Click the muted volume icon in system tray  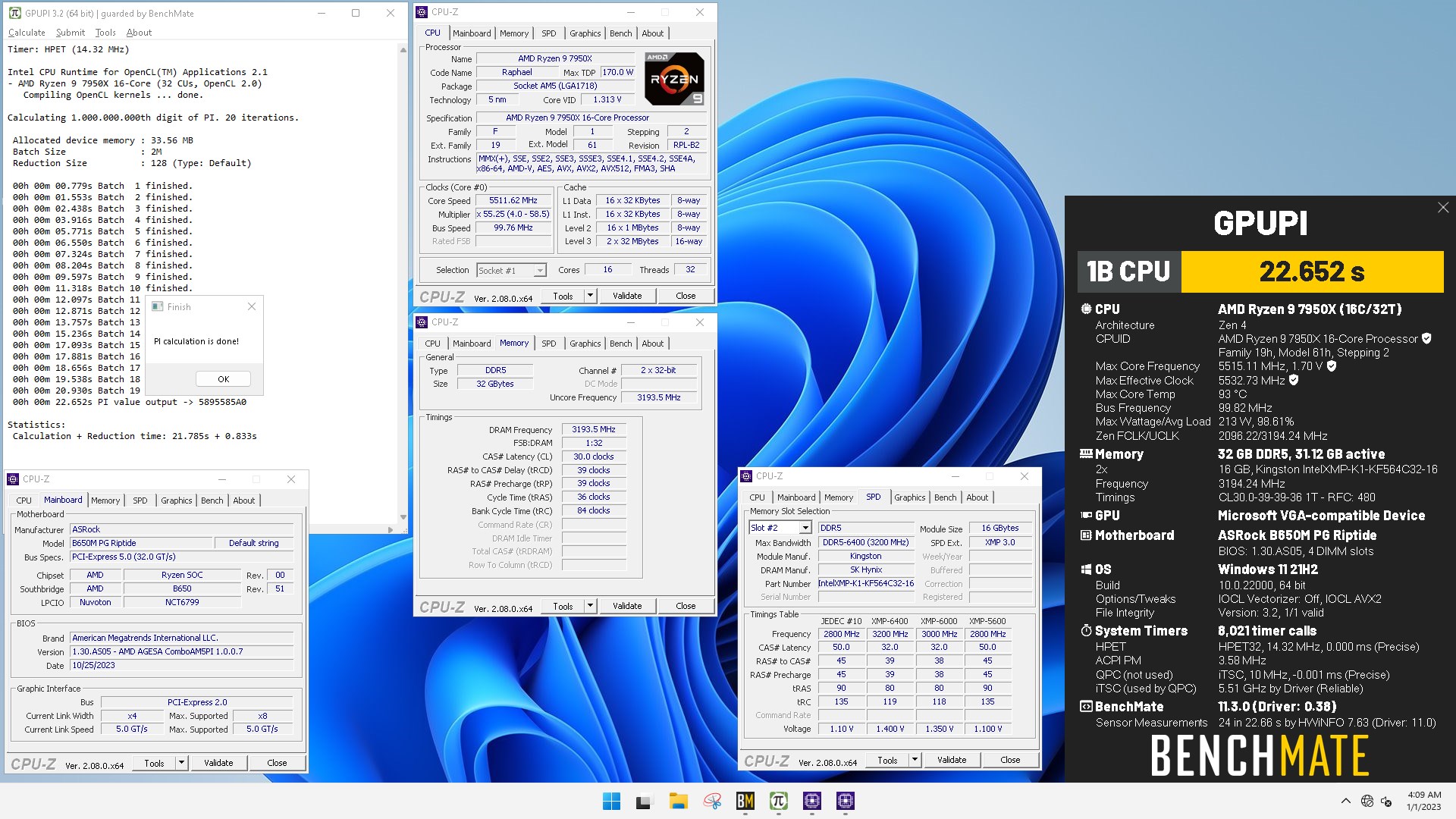tap(1387, 801)
